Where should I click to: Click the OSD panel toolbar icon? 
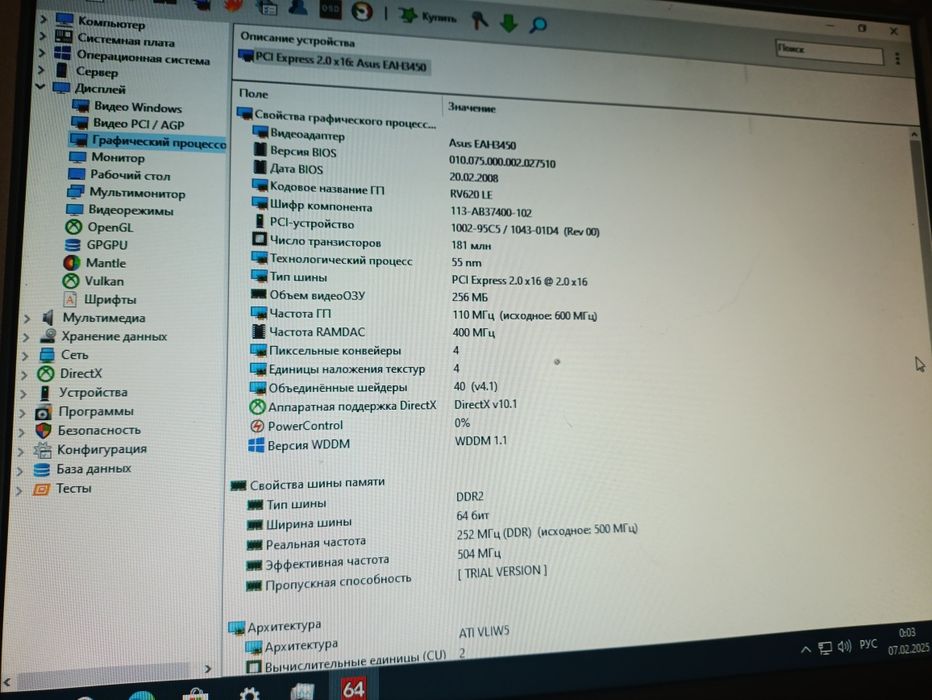(x=330, y=9)
